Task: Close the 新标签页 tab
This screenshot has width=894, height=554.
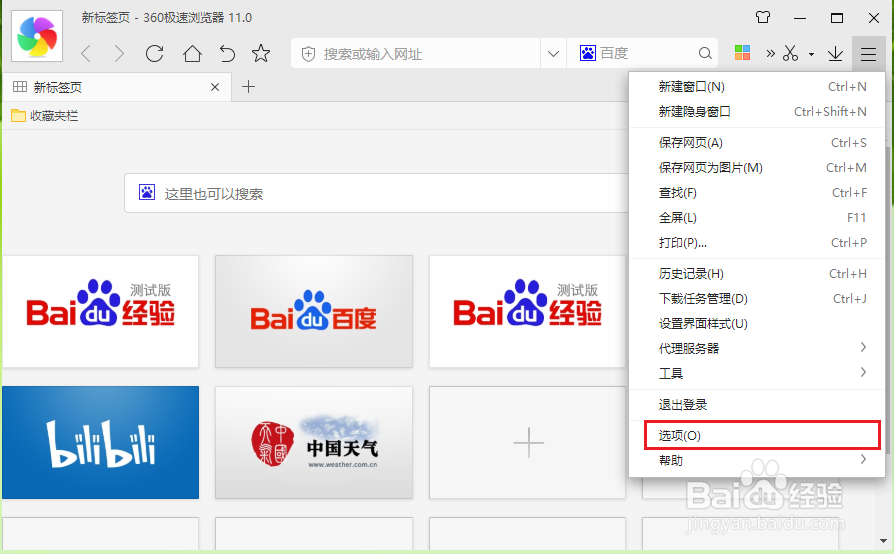Action: tap(215, 87)
